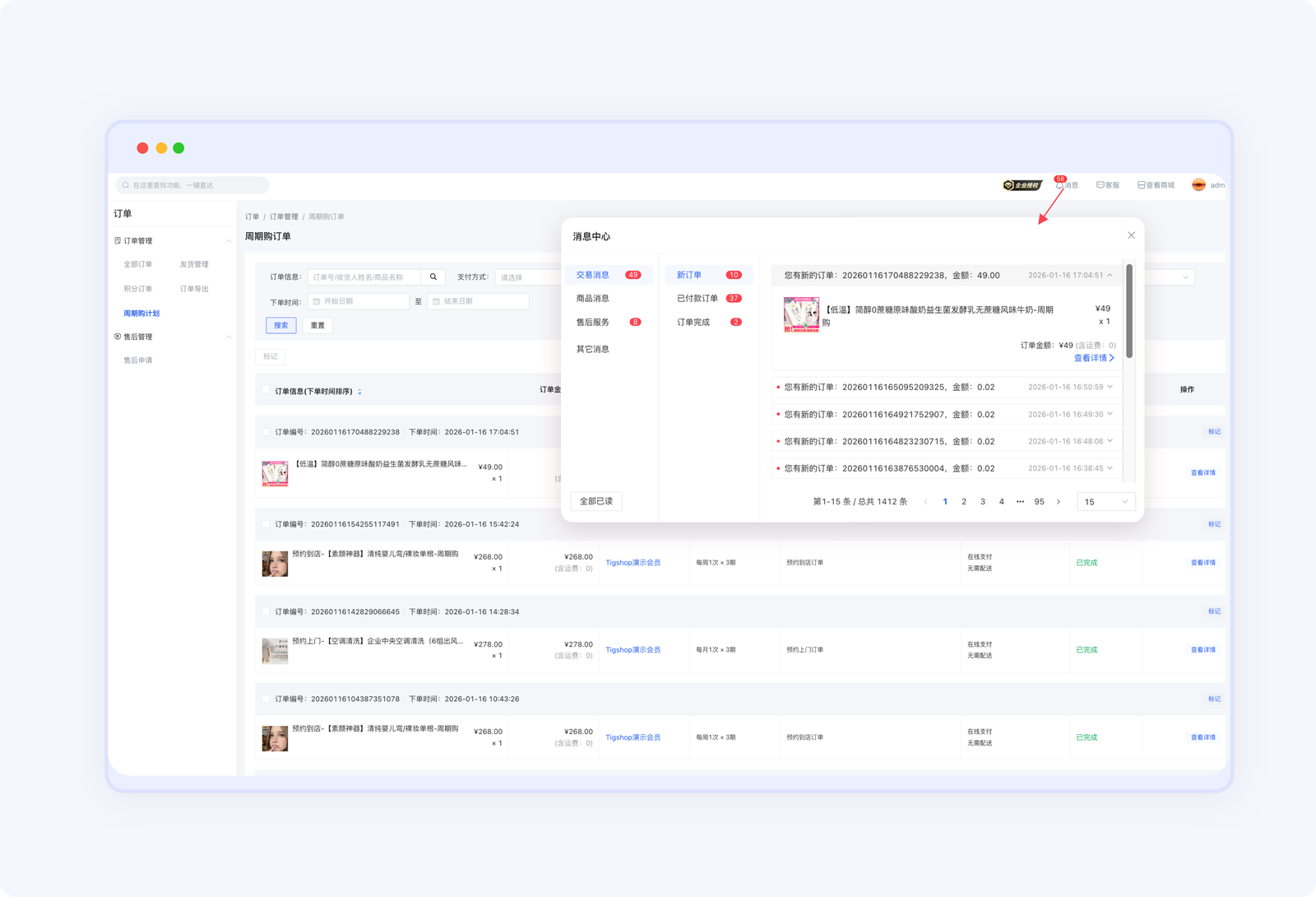Click the 全部已读 button
1316x897 pixels.
[596, 501]
